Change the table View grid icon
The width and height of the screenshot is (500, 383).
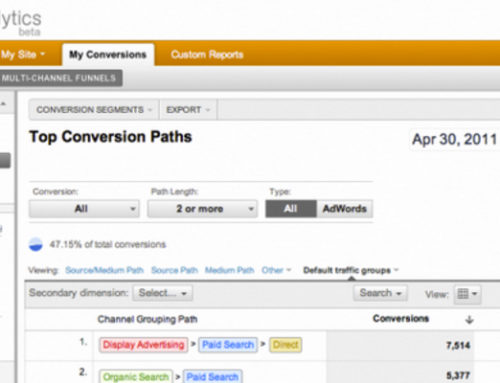[467, 294]
